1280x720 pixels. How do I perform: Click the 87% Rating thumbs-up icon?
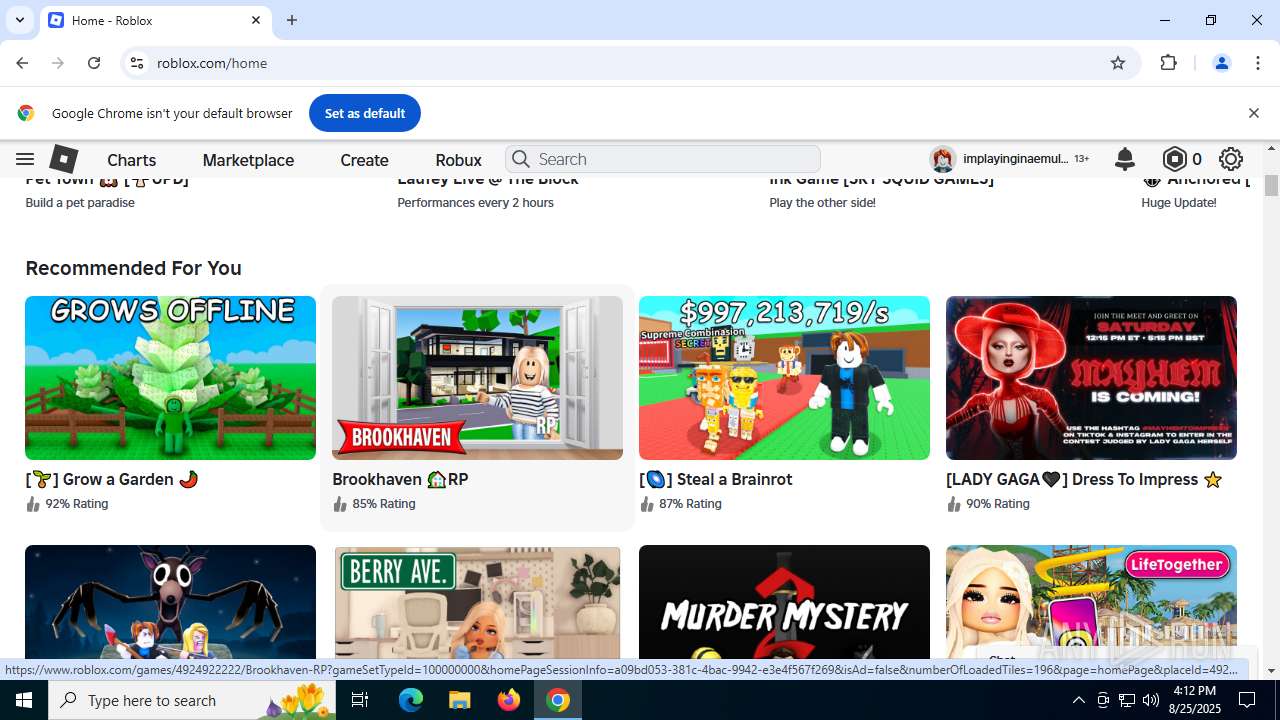click(647, 504)
